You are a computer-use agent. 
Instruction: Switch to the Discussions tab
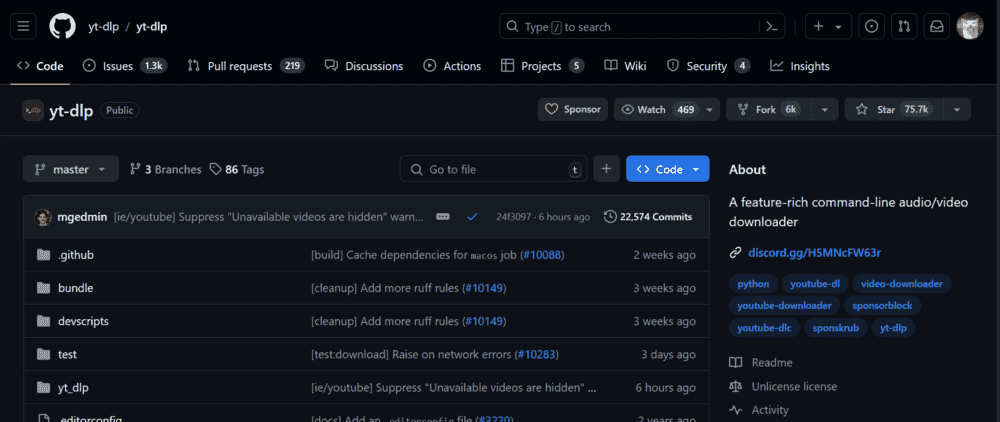pos(363,66)
